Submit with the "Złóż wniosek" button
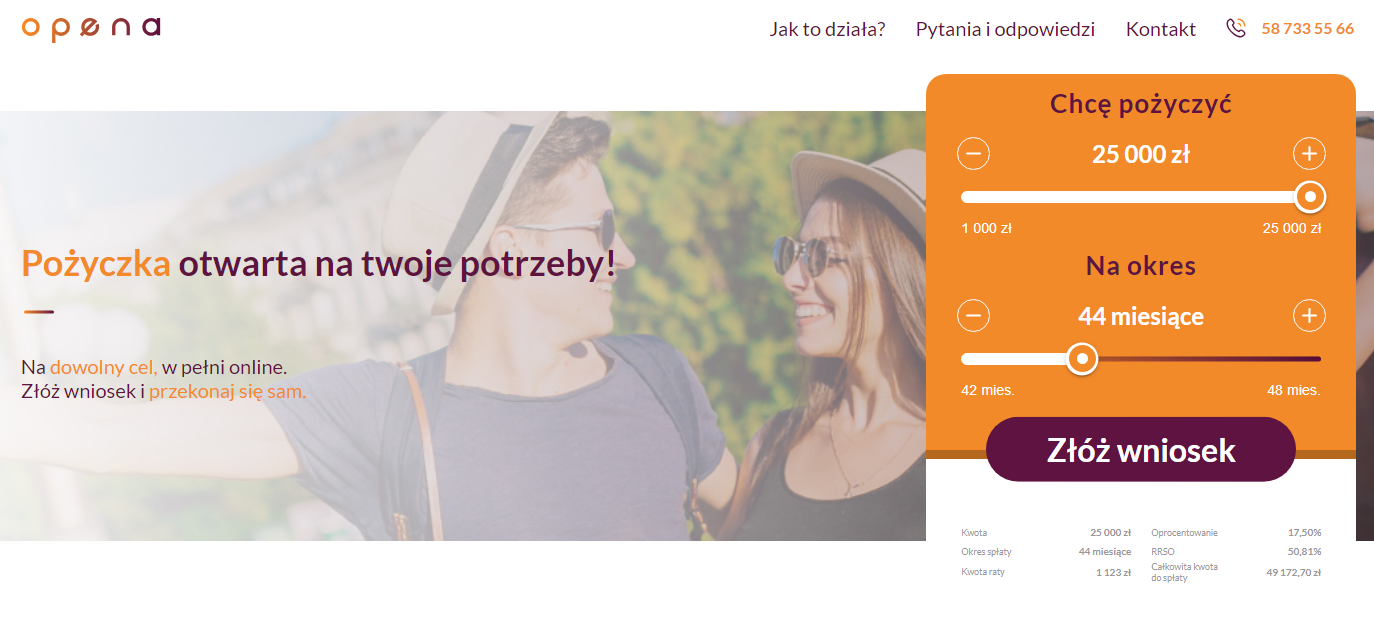Viewport: 1374px width, 625px height. point(1141,450)
